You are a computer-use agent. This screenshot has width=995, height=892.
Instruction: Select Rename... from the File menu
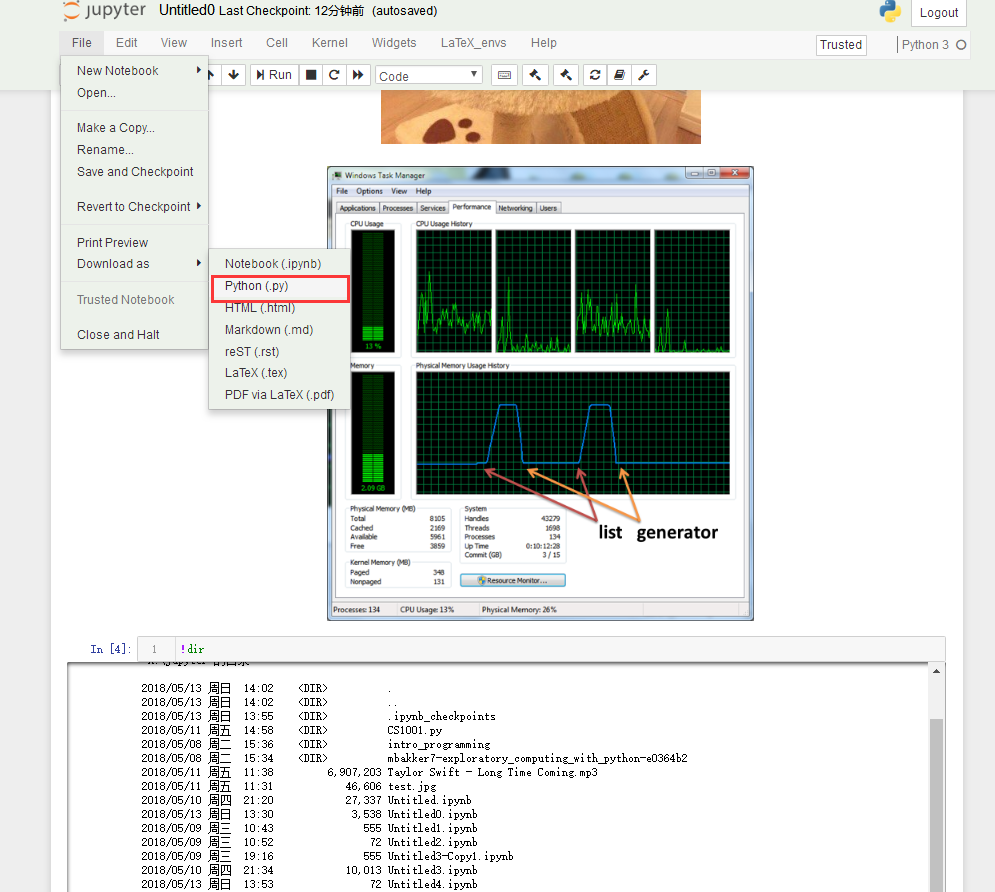(x=135, y=150)
